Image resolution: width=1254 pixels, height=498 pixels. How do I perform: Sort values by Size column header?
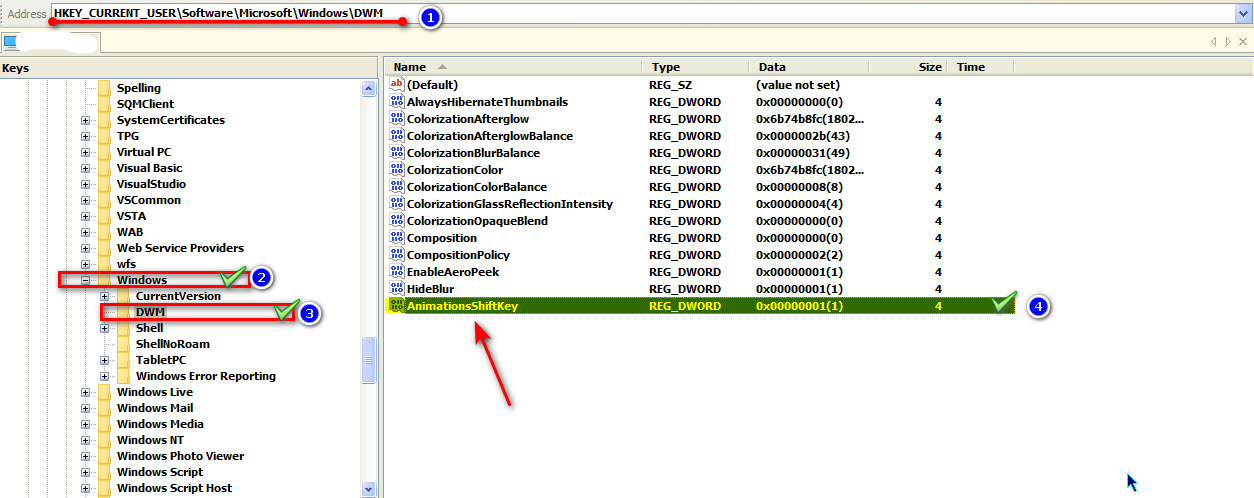(x=908, y=67)
